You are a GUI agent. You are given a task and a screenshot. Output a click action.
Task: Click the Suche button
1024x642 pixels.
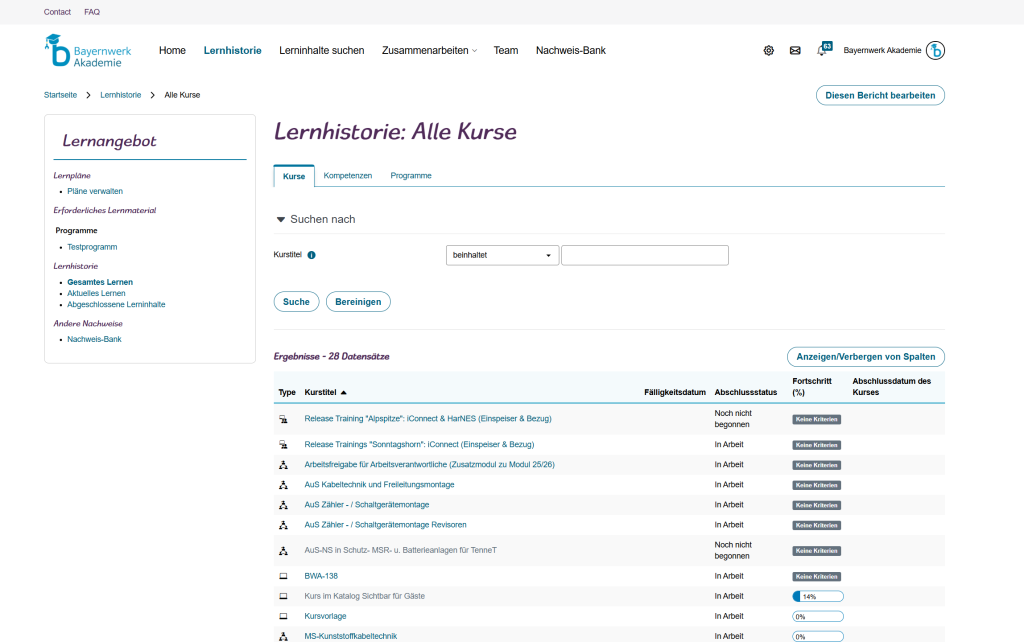click(296, 302)
